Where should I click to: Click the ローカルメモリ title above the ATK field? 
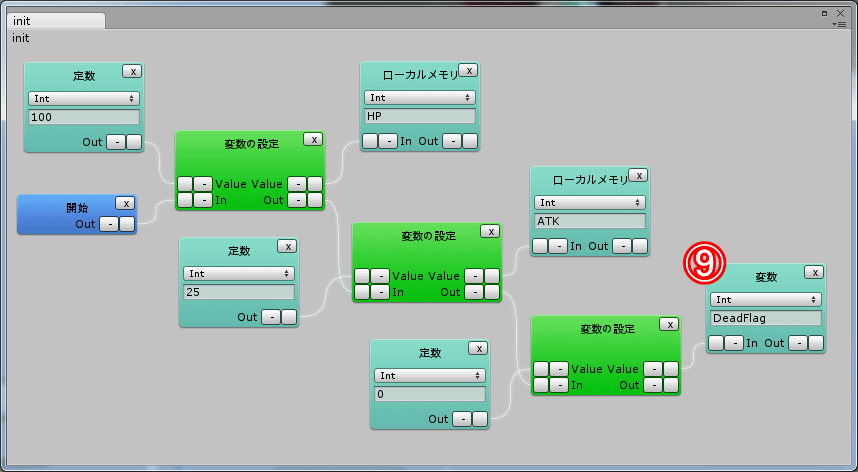click(590, 180)
